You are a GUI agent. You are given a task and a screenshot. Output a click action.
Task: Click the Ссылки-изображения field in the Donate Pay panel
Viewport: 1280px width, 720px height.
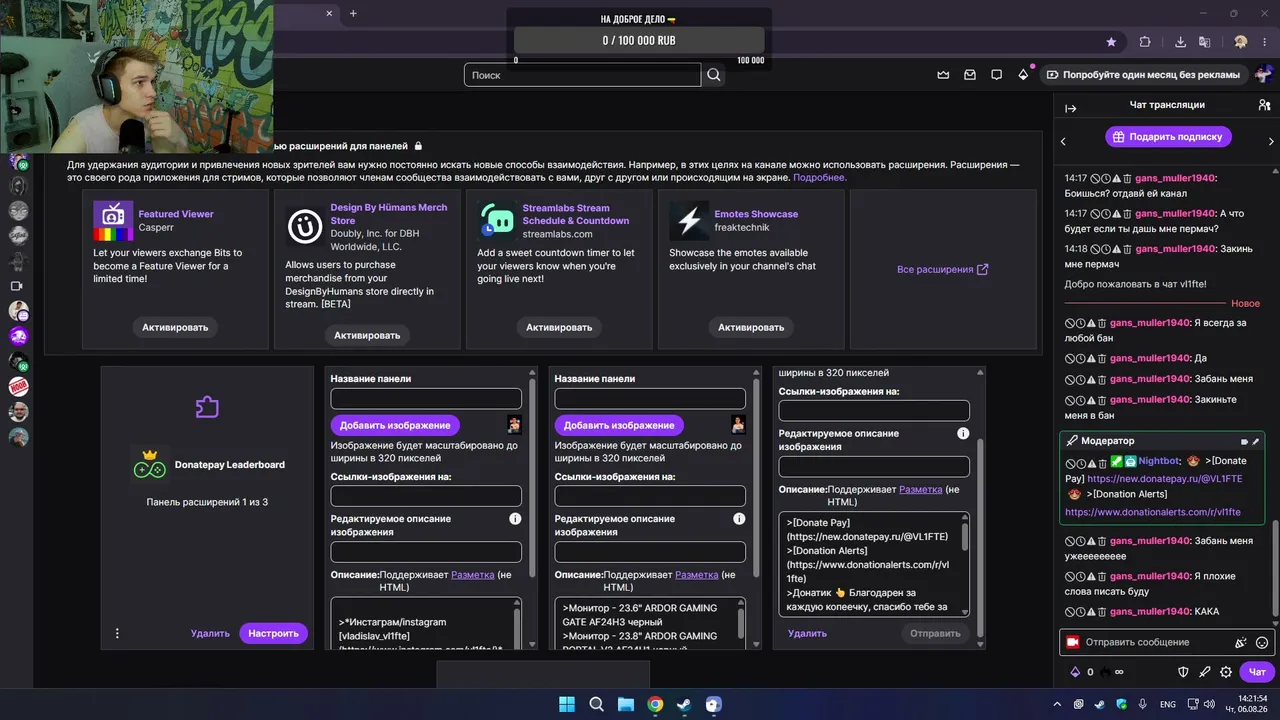coord(874,410)
